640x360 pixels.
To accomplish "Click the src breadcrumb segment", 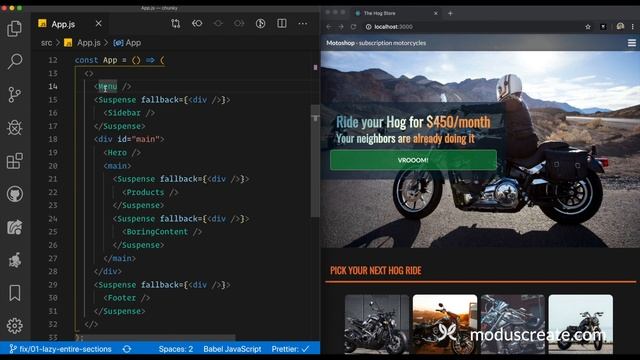I will [47, 42].
